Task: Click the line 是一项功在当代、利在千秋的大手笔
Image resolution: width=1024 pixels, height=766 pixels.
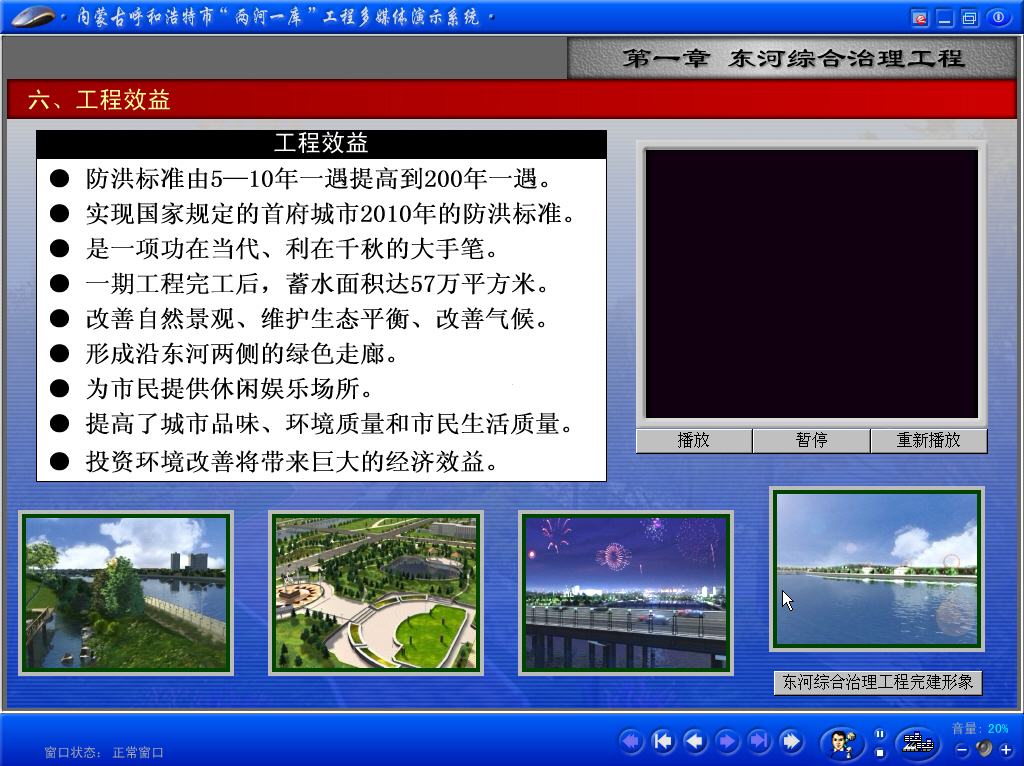Action: (x=293, y=249)
